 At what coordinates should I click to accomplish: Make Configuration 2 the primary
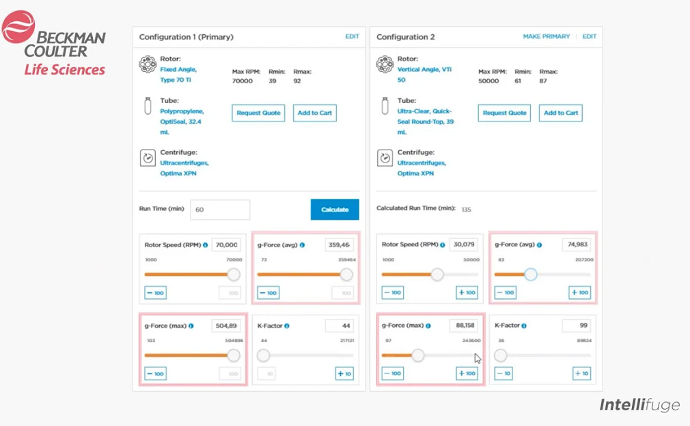click(546, 37)
